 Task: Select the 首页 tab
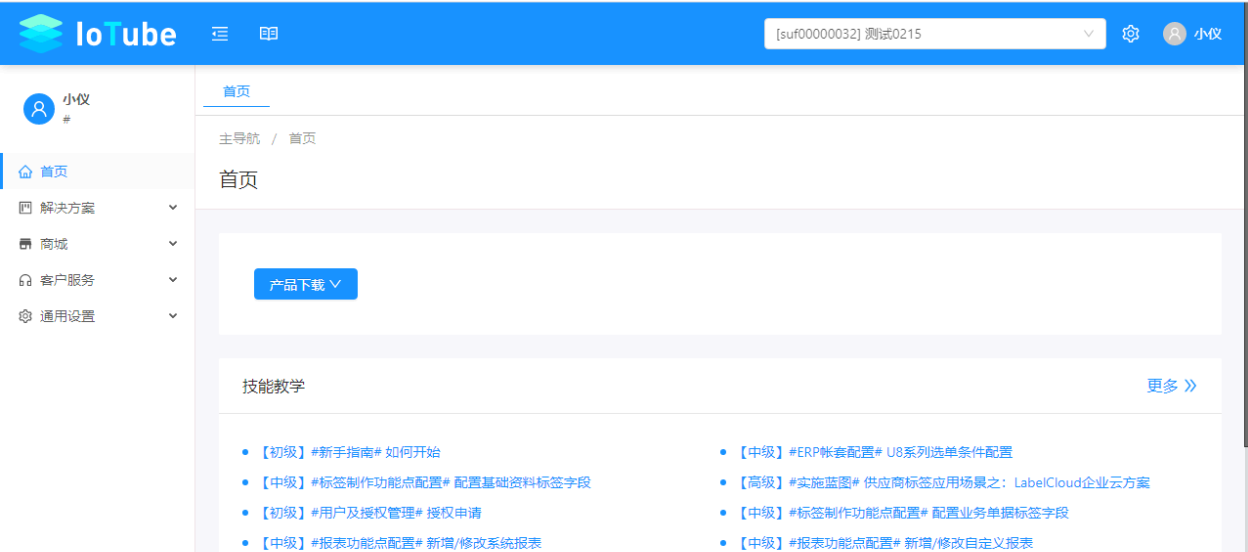pyautogui.click(x=237, y=91)
